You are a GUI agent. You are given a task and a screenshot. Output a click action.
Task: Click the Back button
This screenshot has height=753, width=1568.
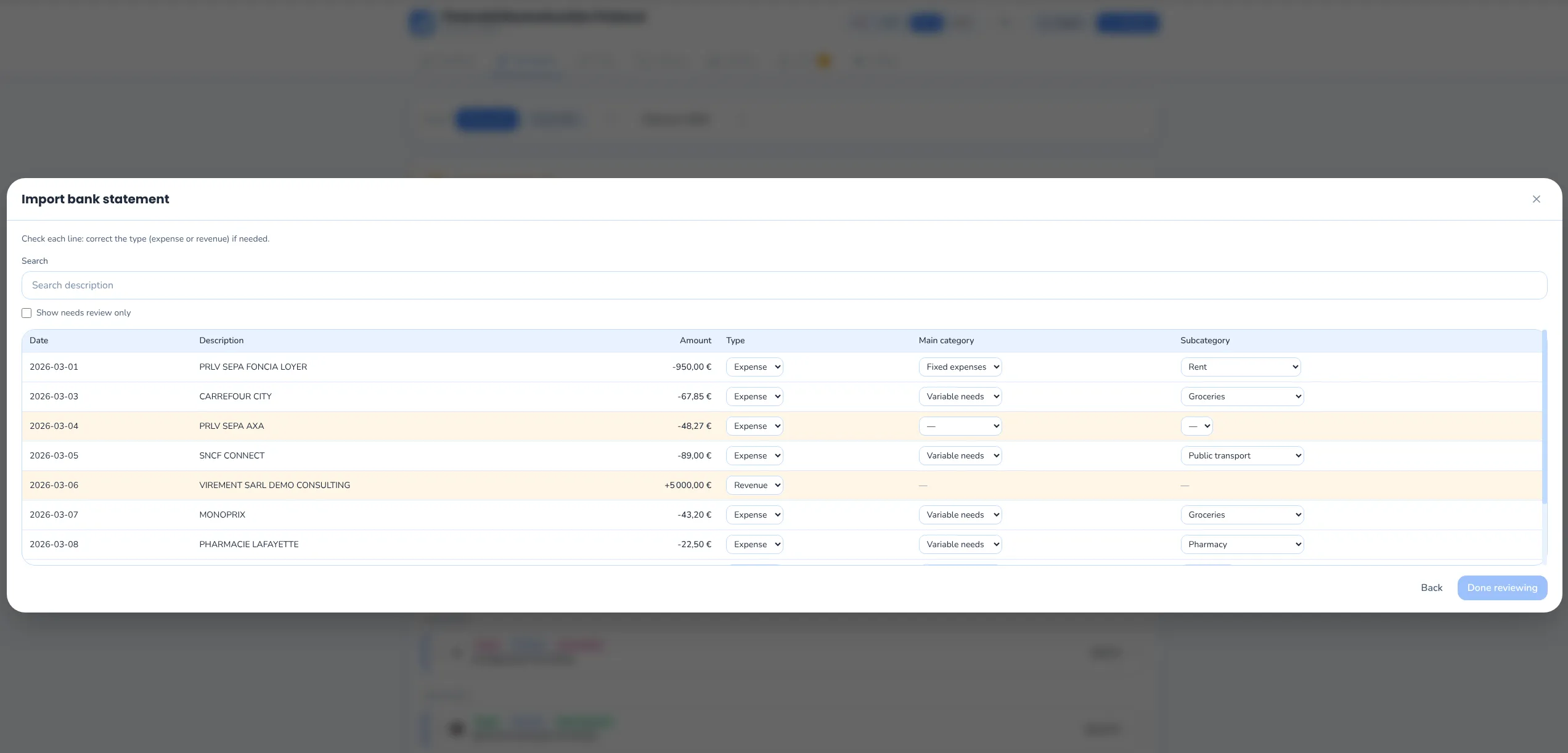pos(1431,587)
